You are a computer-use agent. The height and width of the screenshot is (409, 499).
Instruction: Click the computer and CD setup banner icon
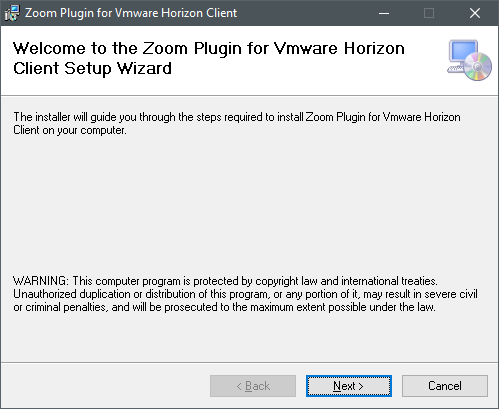click(469, 60)
